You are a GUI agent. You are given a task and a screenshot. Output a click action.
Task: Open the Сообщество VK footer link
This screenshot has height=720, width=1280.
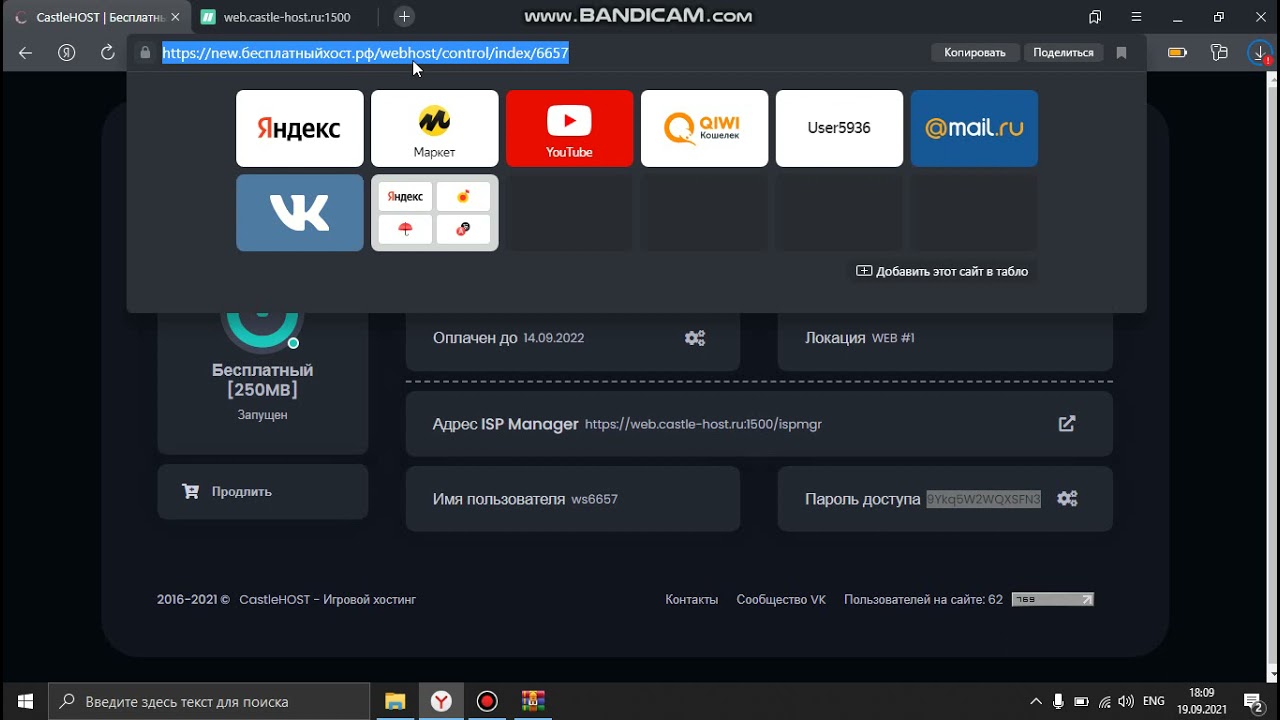tap(781, 600)
